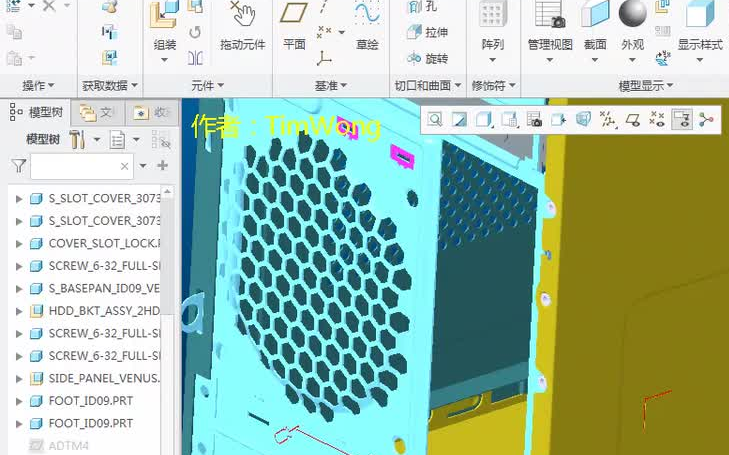Toggle model tree show/hide eye icon
Image resolution: width=729 pixels, height=455 pixels.
point(161,139)
